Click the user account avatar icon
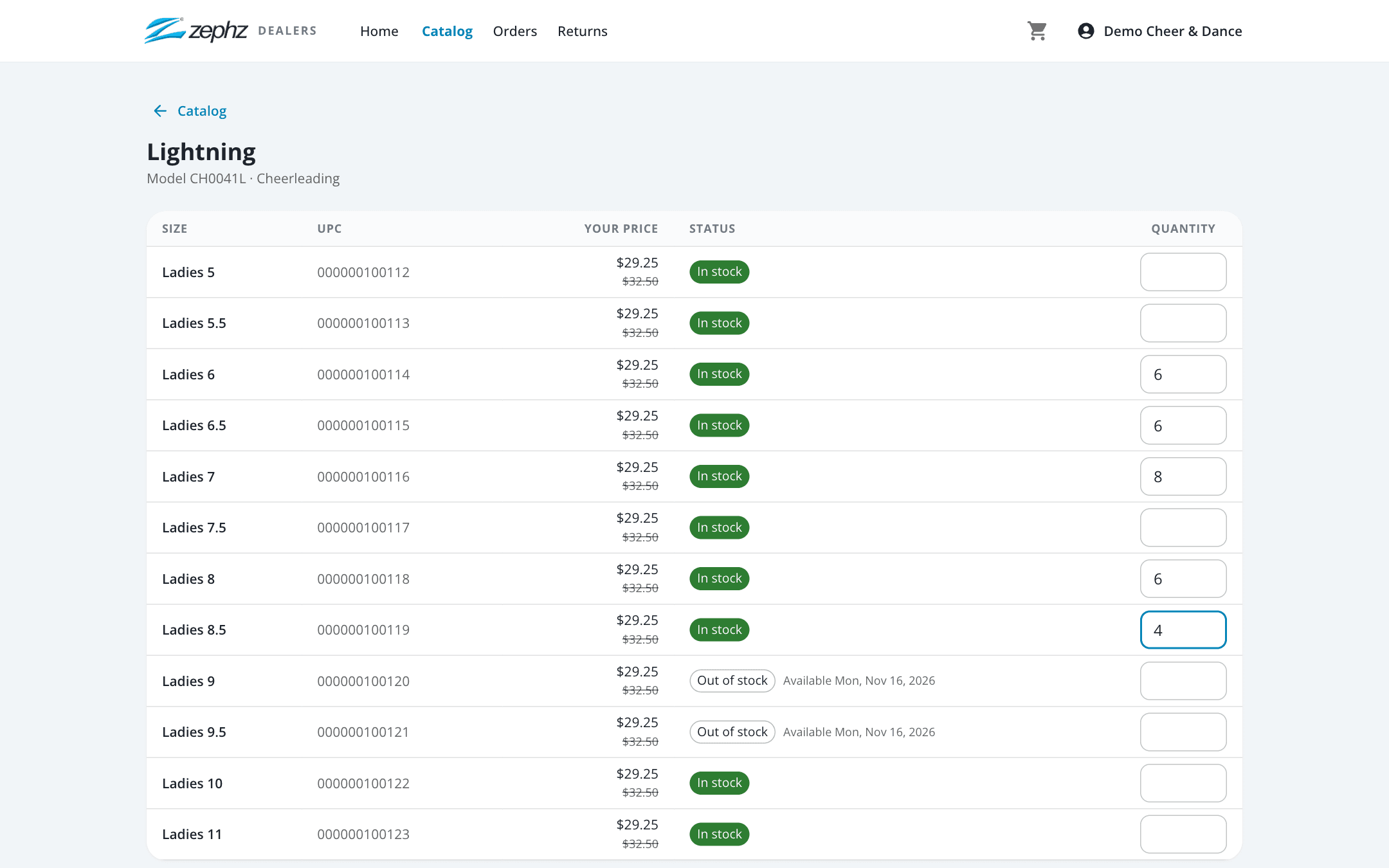1389x868 pixels. pyautogui.click(x=1086, y=31)
